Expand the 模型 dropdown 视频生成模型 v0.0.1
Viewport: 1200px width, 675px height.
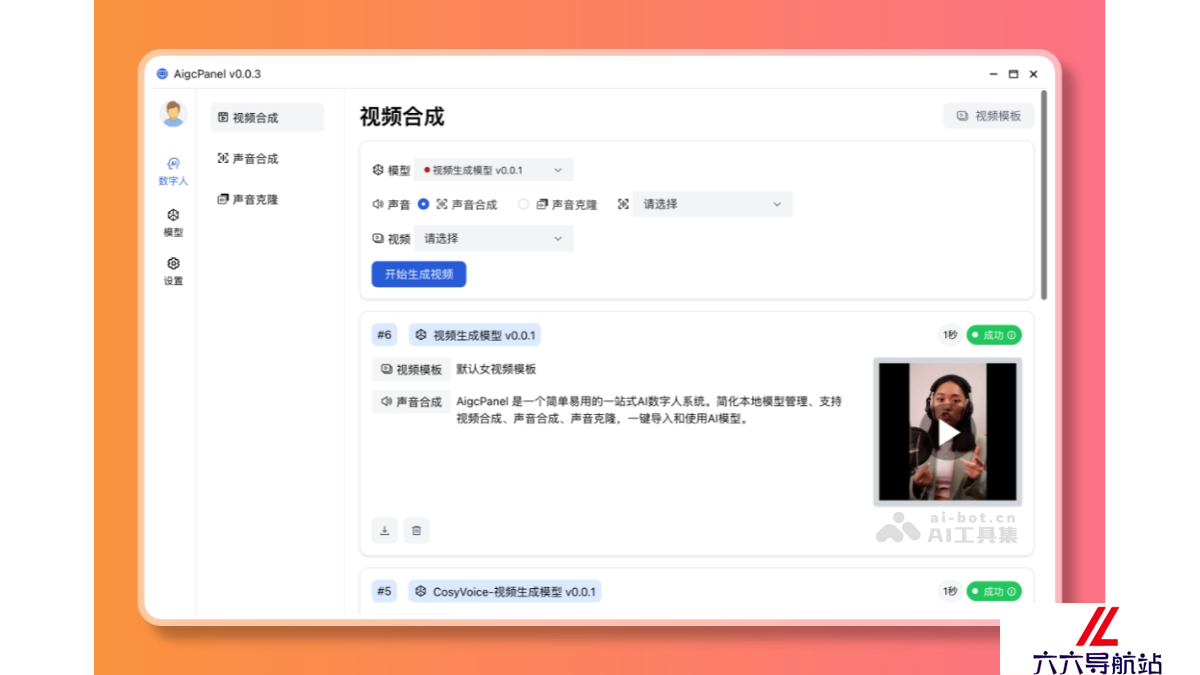pos(494,170)
